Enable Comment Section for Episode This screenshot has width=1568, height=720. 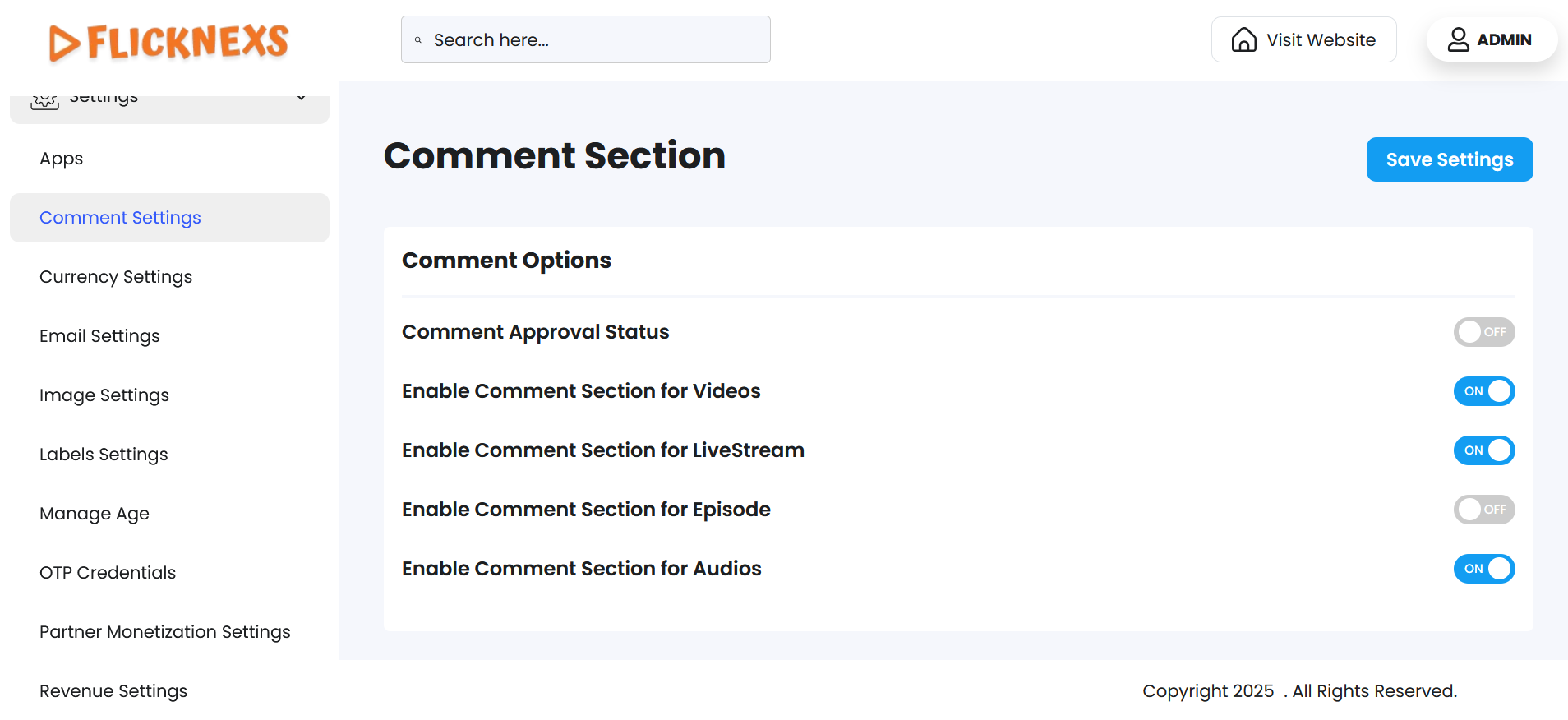pyautogui.click(x=1483, y=510)
